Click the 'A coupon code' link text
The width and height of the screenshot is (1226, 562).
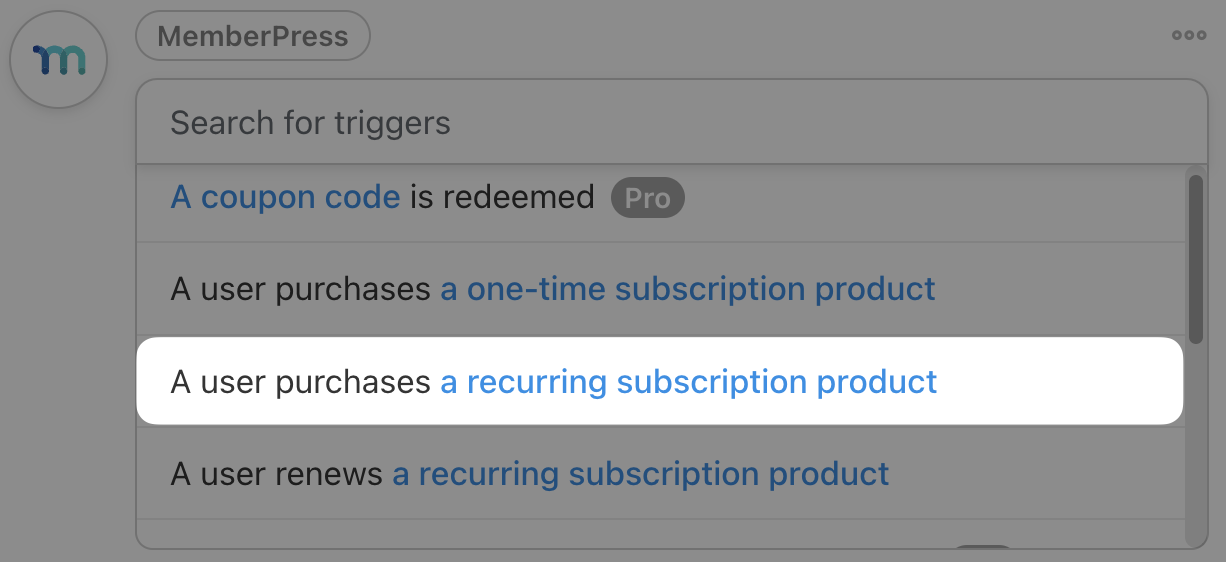click(x=285, y=197)
